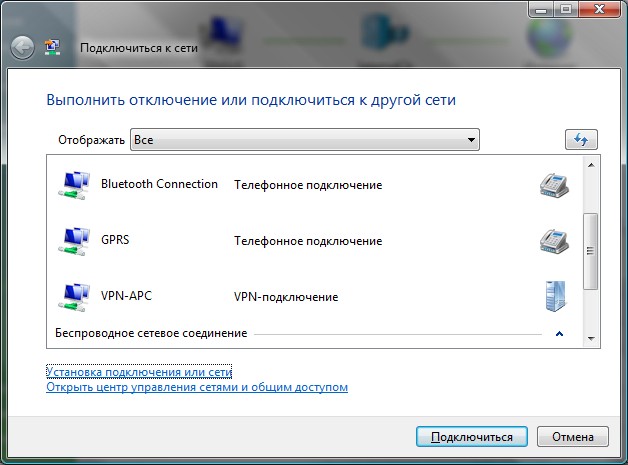This screenshot has width=628, height=465.
Task: Click the Беспроводное сетевое соединение group header
Action: pos(151,333)
